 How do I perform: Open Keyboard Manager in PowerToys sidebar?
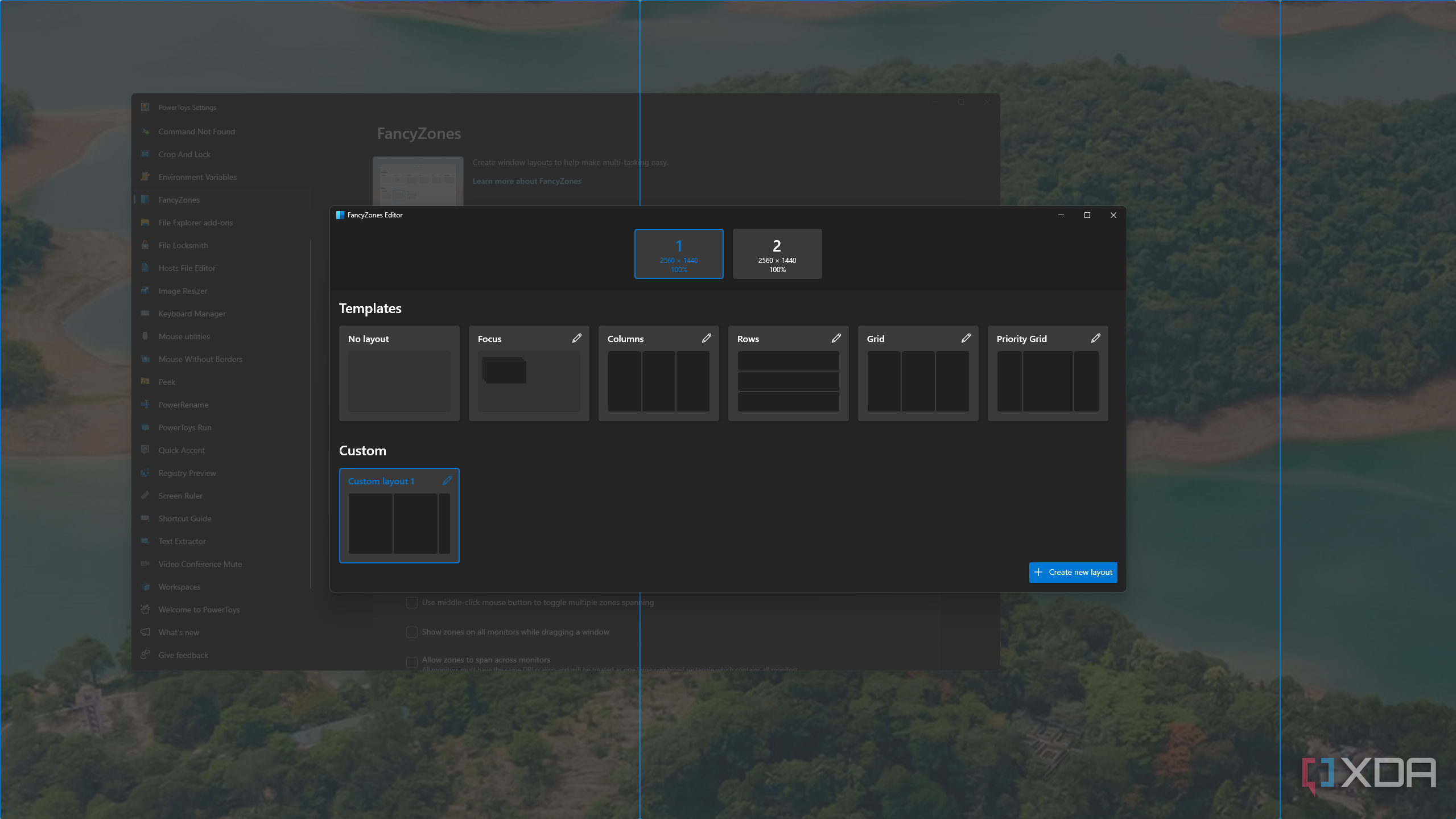(x=222, y=314)
